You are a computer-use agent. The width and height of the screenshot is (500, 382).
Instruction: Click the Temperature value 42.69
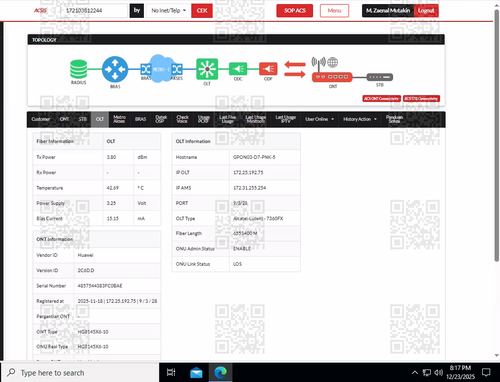coord(112,188)
